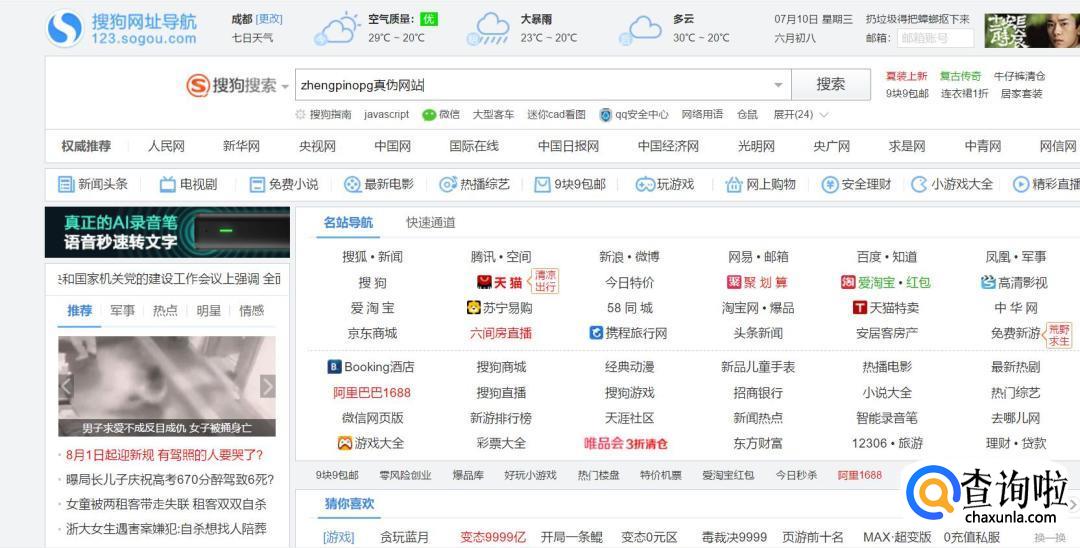
Task: Expand the 展开(24) hot words list
Action: [800, 114]
